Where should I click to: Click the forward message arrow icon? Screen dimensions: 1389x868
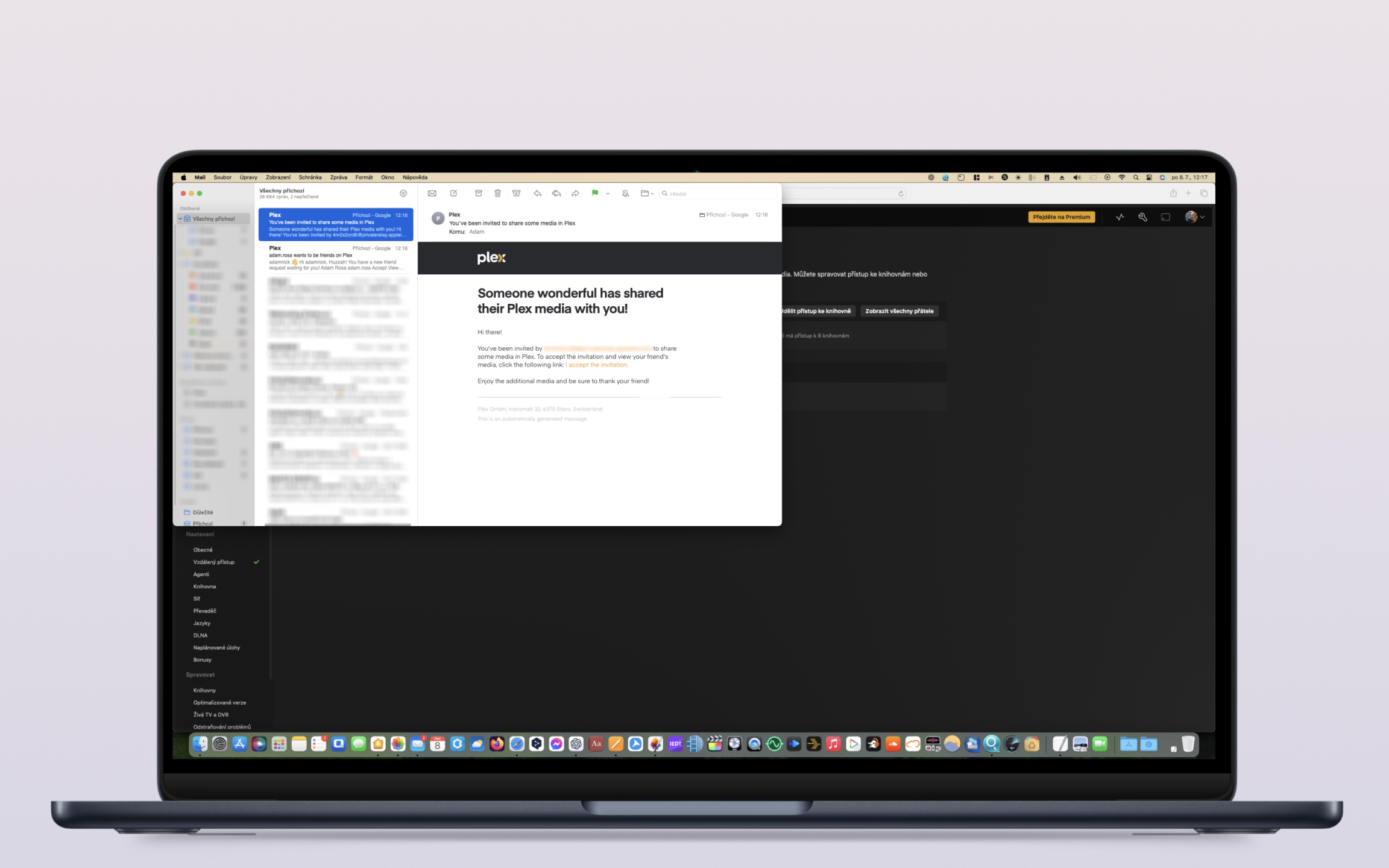click(575, 193)
